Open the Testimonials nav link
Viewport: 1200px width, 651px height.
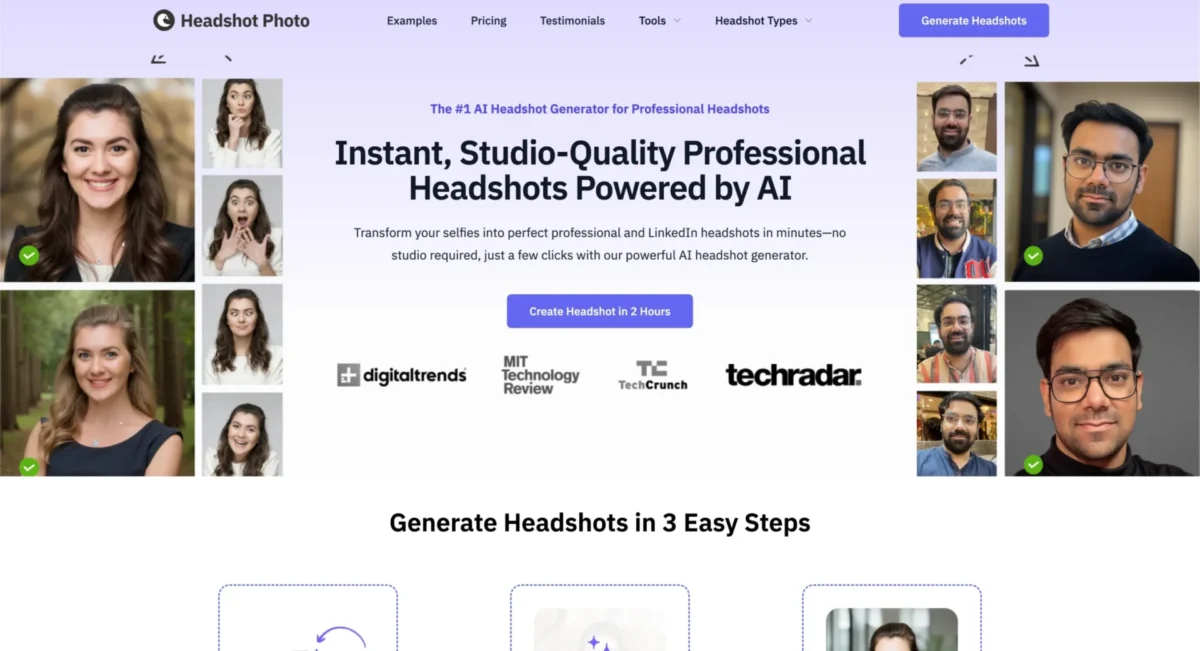pyautogui.click(x=572, y=21)
